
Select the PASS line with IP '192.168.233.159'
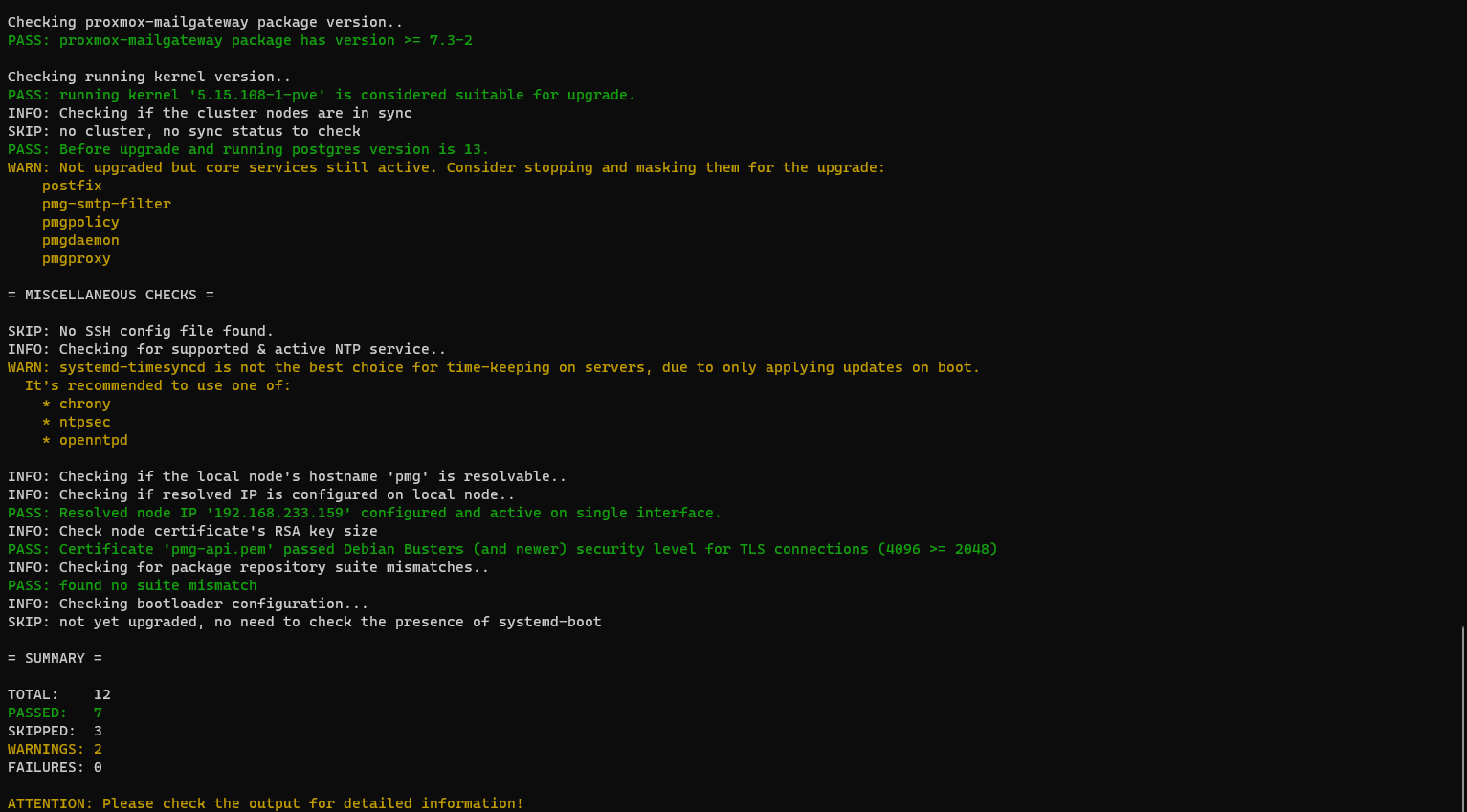(x=365, y=513)
